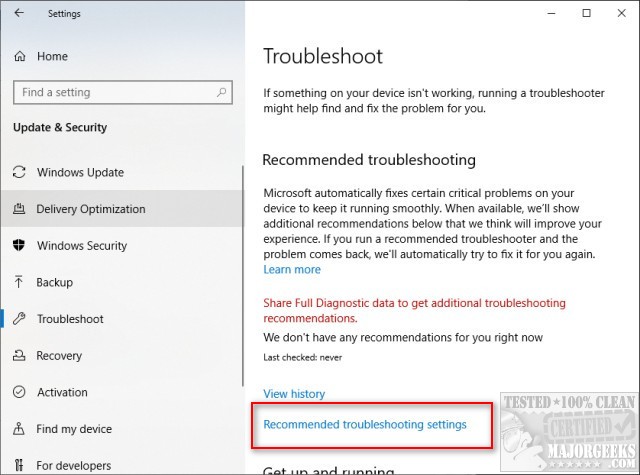The image size is (640, 475).
Task: Click the Find my device icon
Action: pyautogui.click(x=19, y=430)
